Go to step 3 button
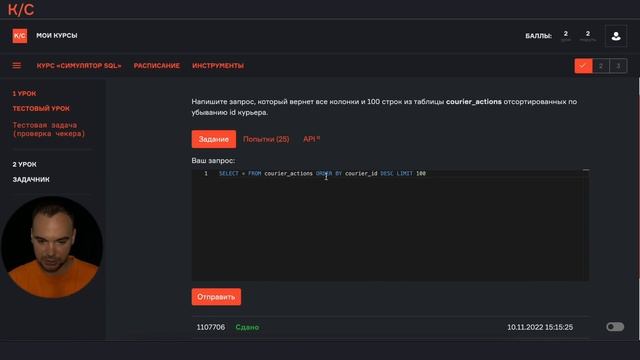 coord(618,66)
